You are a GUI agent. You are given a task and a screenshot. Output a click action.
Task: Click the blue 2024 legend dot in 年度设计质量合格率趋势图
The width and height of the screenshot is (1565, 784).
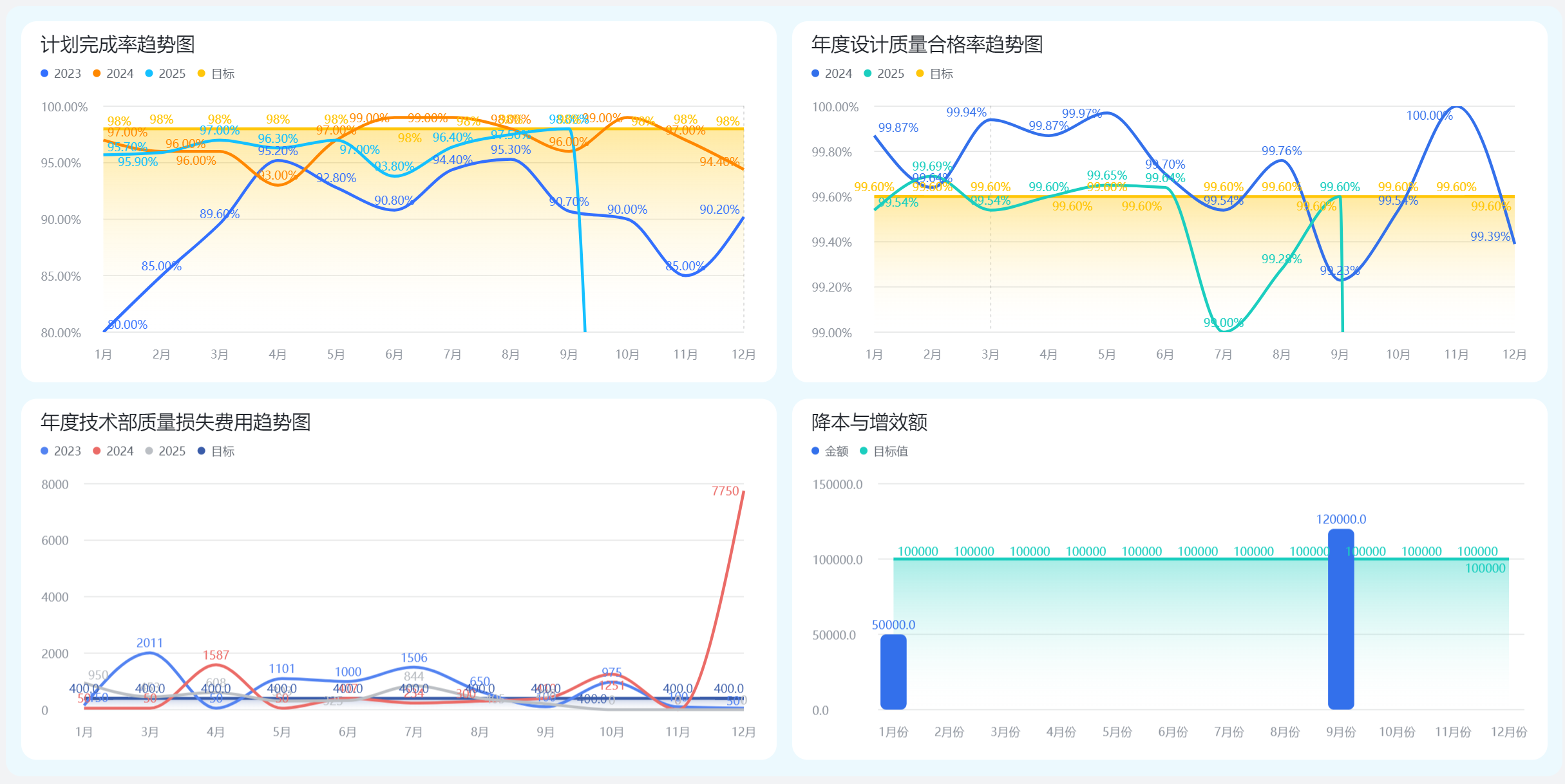pyautogui.click(x=816, y=73)
